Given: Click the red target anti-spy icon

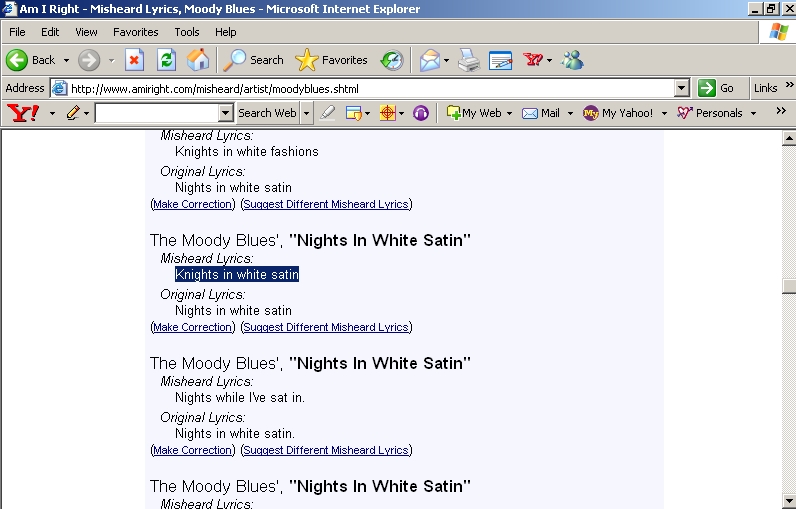Looking at the screenshot, I should [387, 113].
